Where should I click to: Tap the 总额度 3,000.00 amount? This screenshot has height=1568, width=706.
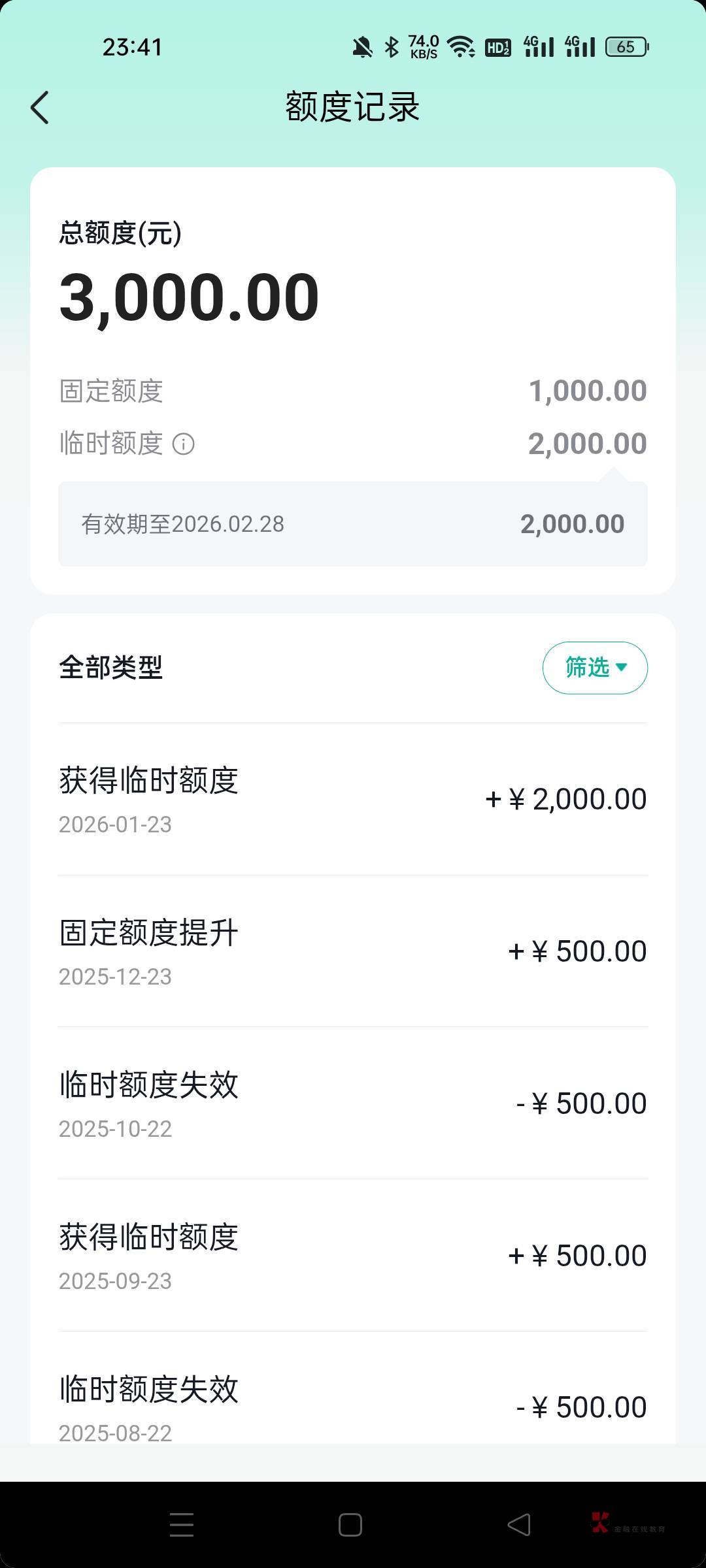(x=190, y=298)
